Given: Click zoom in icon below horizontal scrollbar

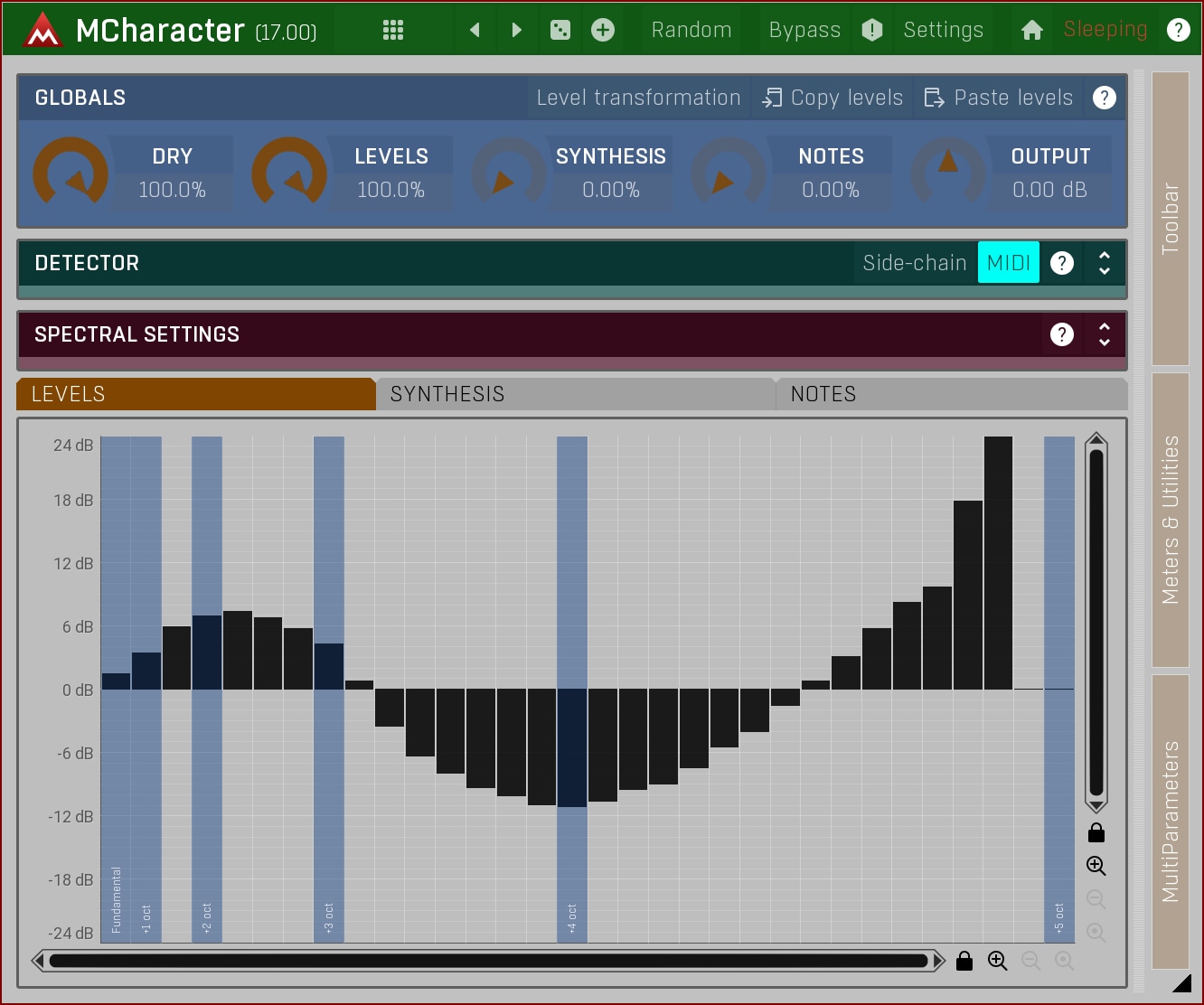Looking at the screenshot, I should click(997, 961).
